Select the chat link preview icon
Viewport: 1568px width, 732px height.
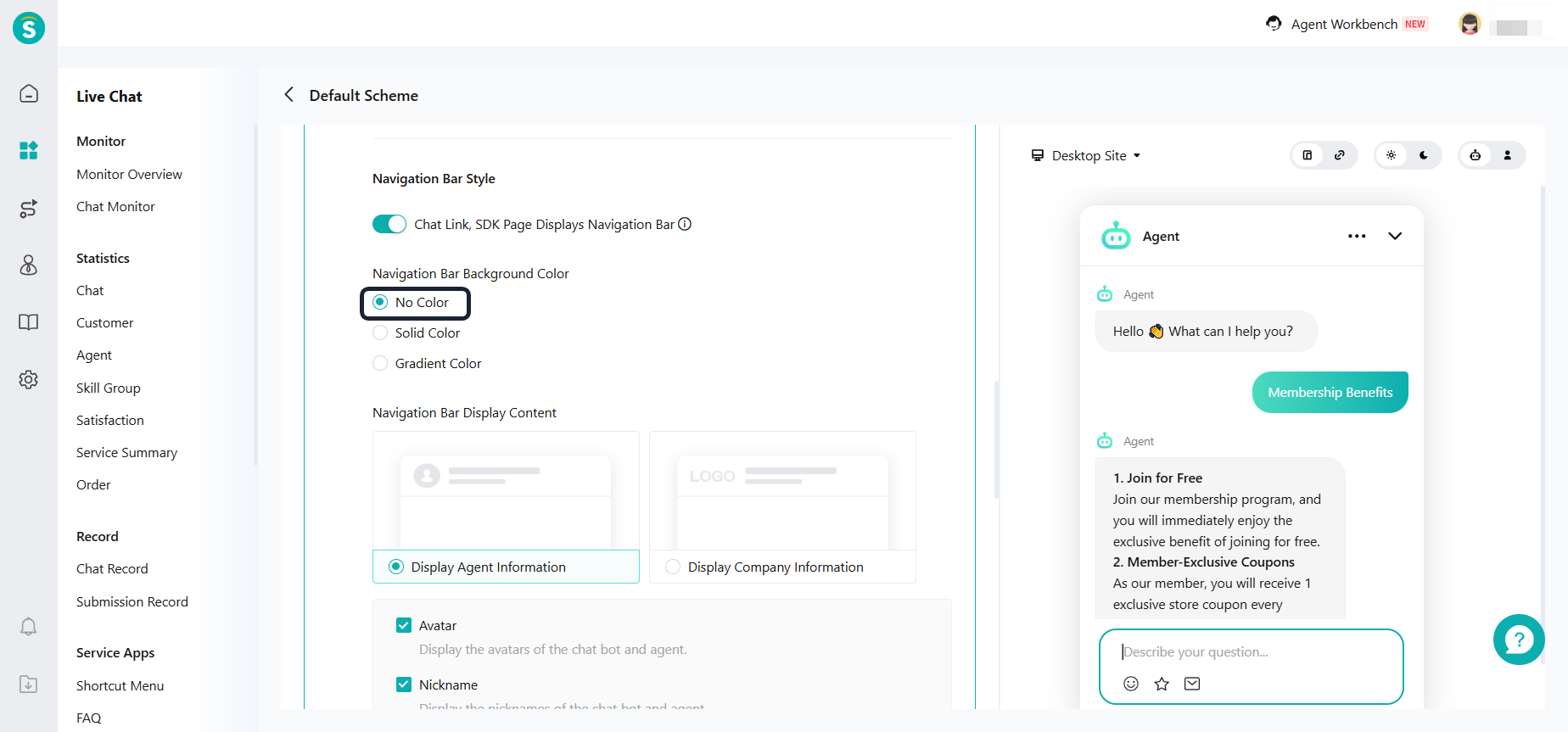pyautogui.click(x=1340, y=155)
